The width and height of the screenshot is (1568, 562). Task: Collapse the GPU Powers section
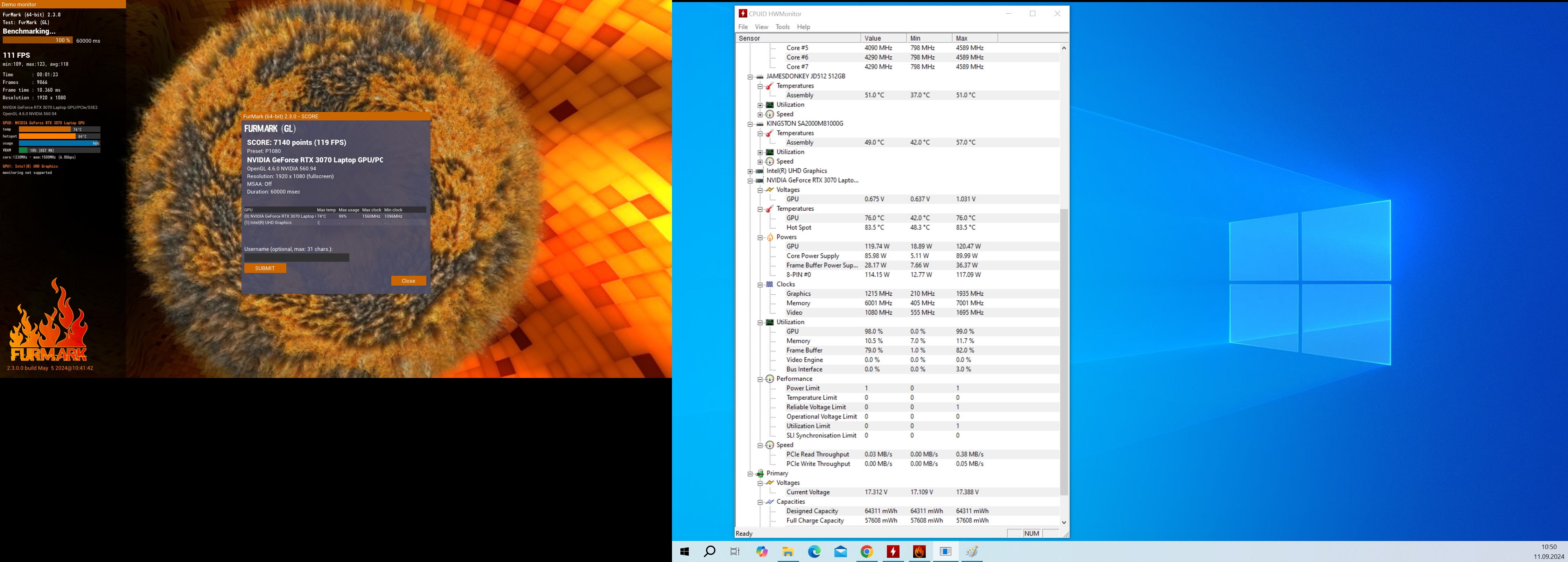click(x=760, y=238)
